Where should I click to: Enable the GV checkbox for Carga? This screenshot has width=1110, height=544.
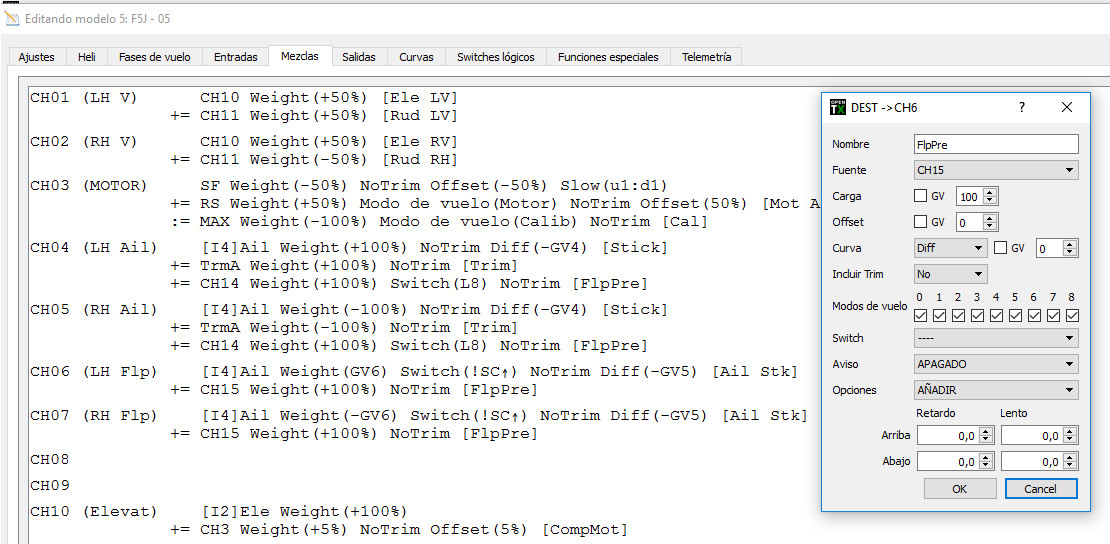921,196
